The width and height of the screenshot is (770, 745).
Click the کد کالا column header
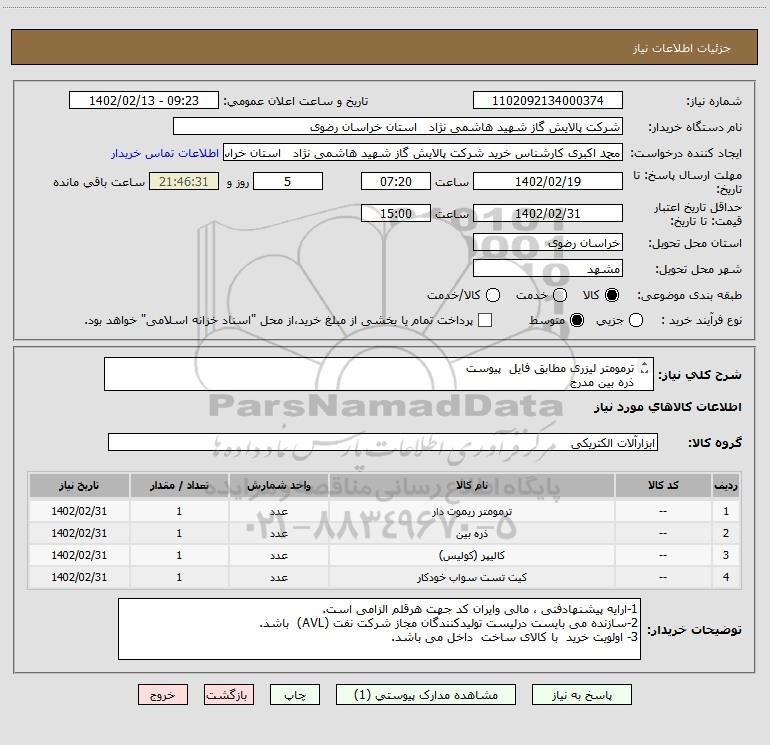coord(663,485)
